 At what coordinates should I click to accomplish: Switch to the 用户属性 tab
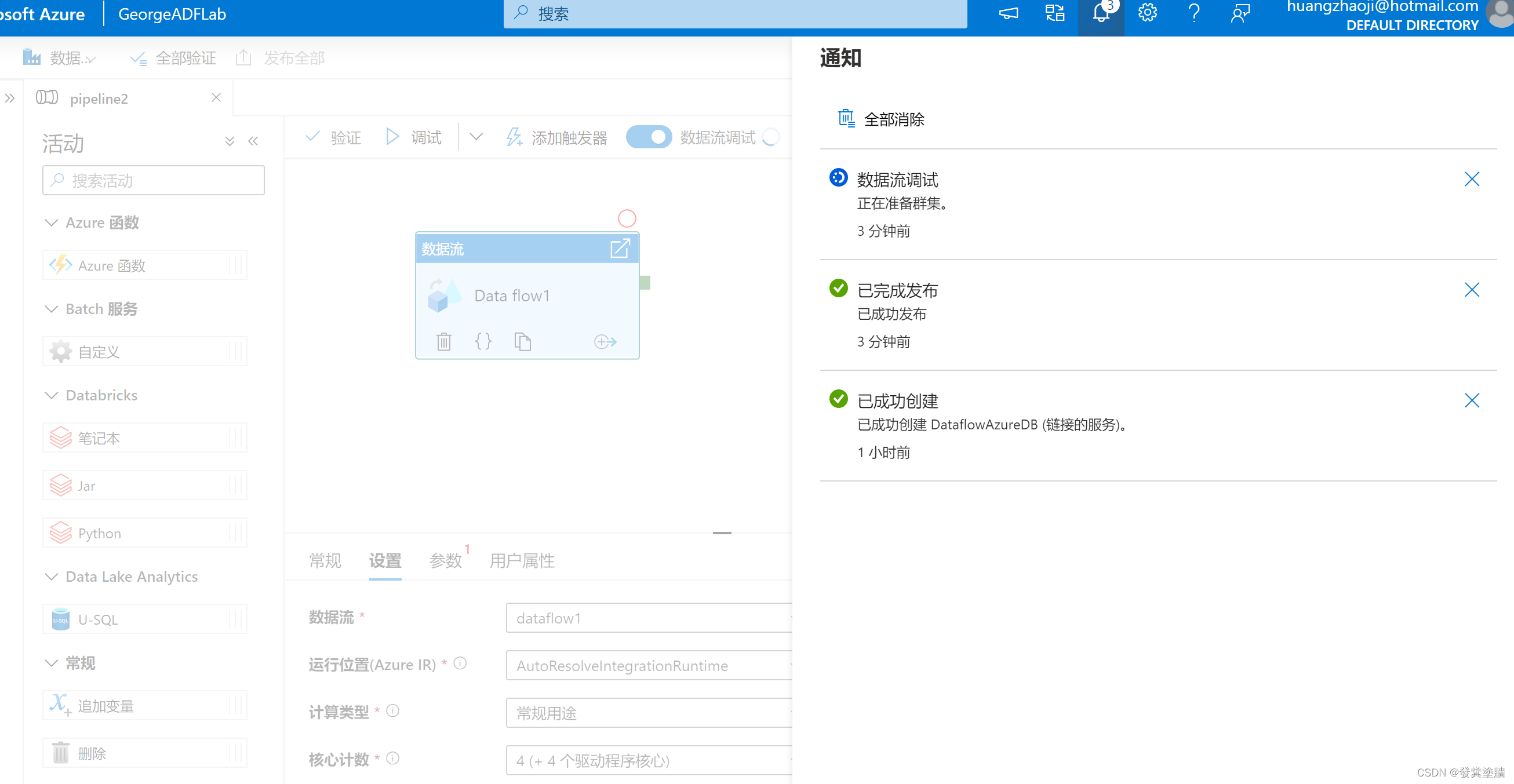click(521, 561)
